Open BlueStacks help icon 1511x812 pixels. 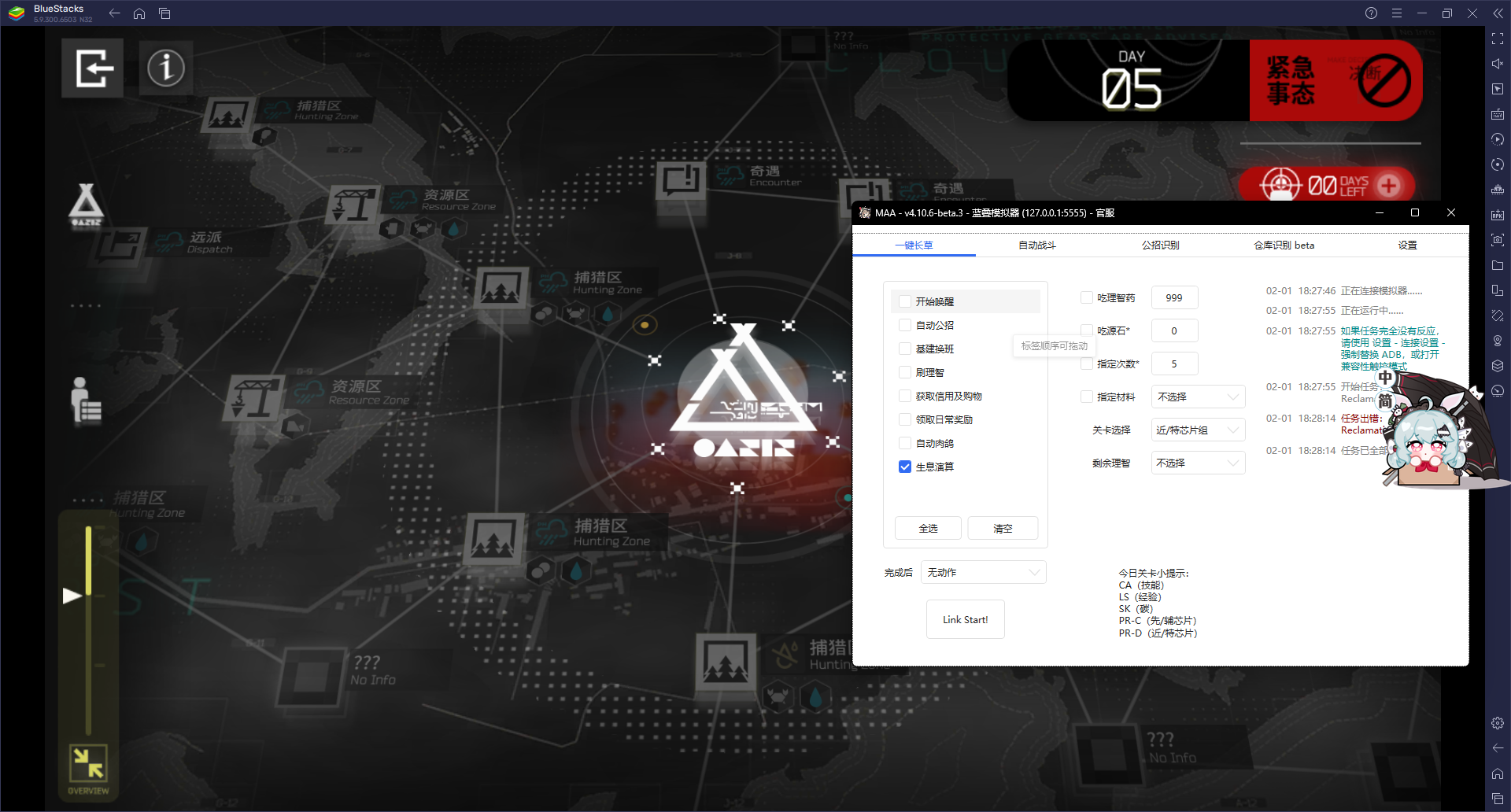1371,13
